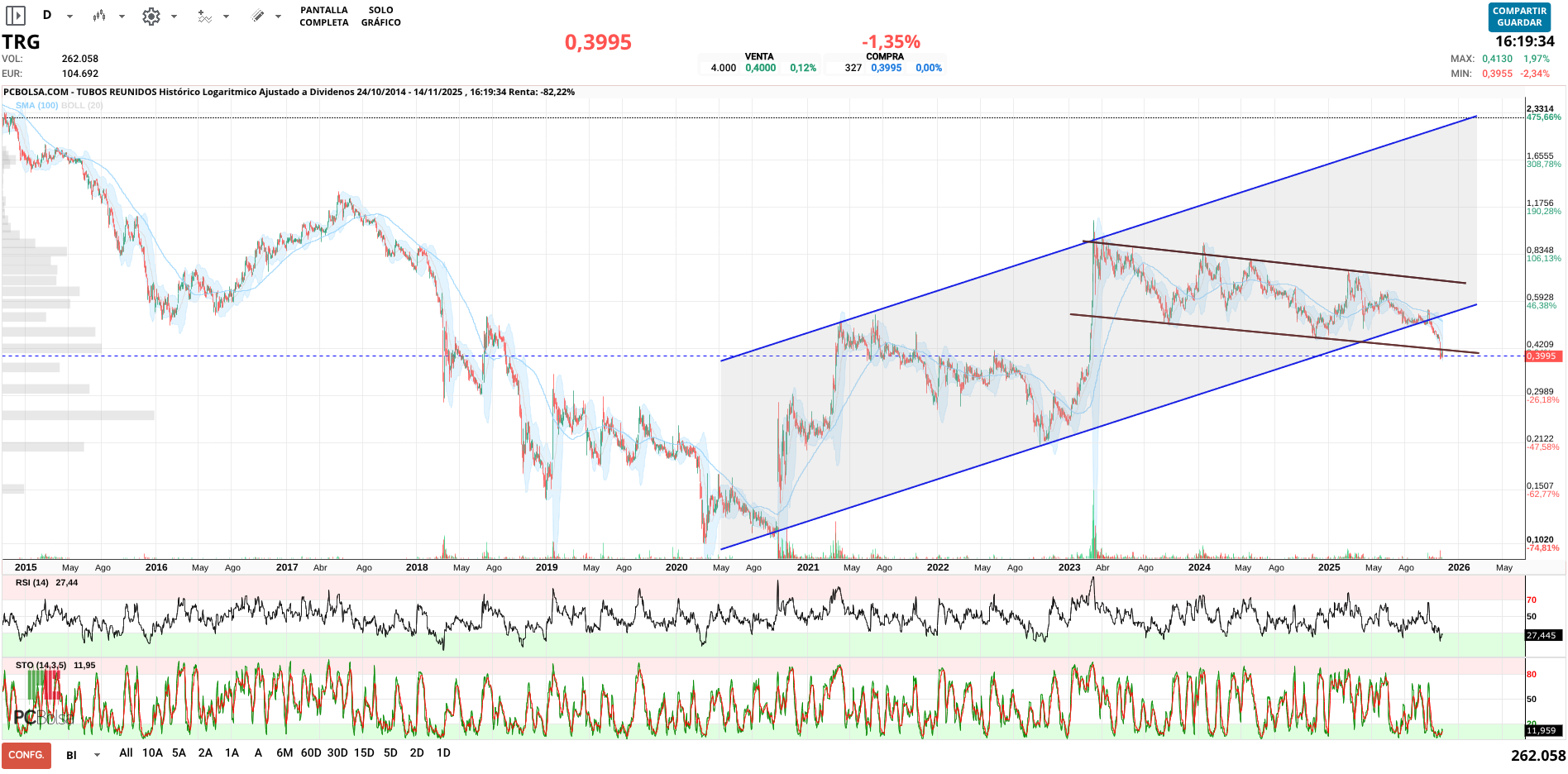This screenshot has height=774, width=1568.
Task: Open the red CONFG. button
Action: 26,755
